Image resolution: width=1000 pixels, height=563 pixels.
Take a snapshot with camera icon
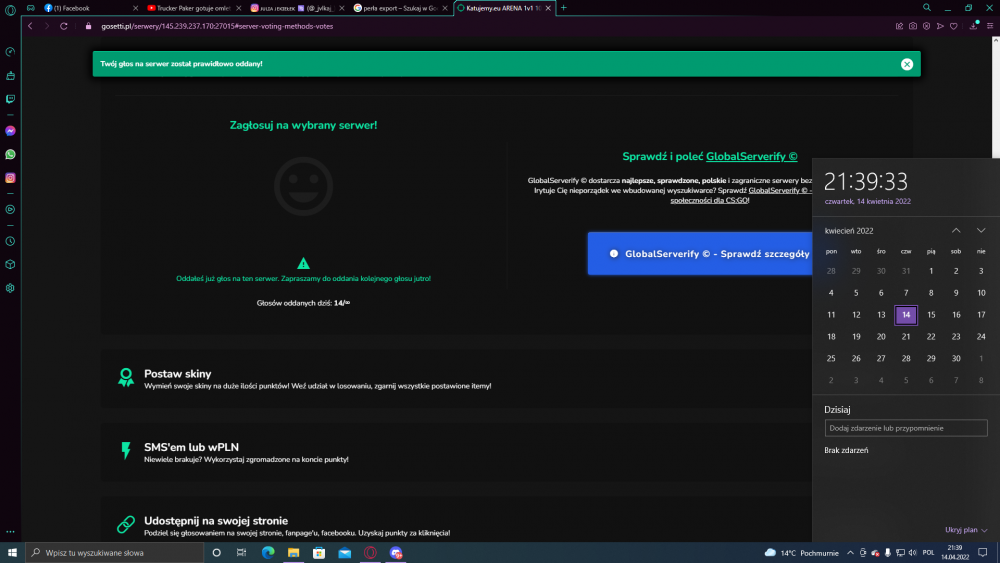pyautogui.click(x=913, y=26)
